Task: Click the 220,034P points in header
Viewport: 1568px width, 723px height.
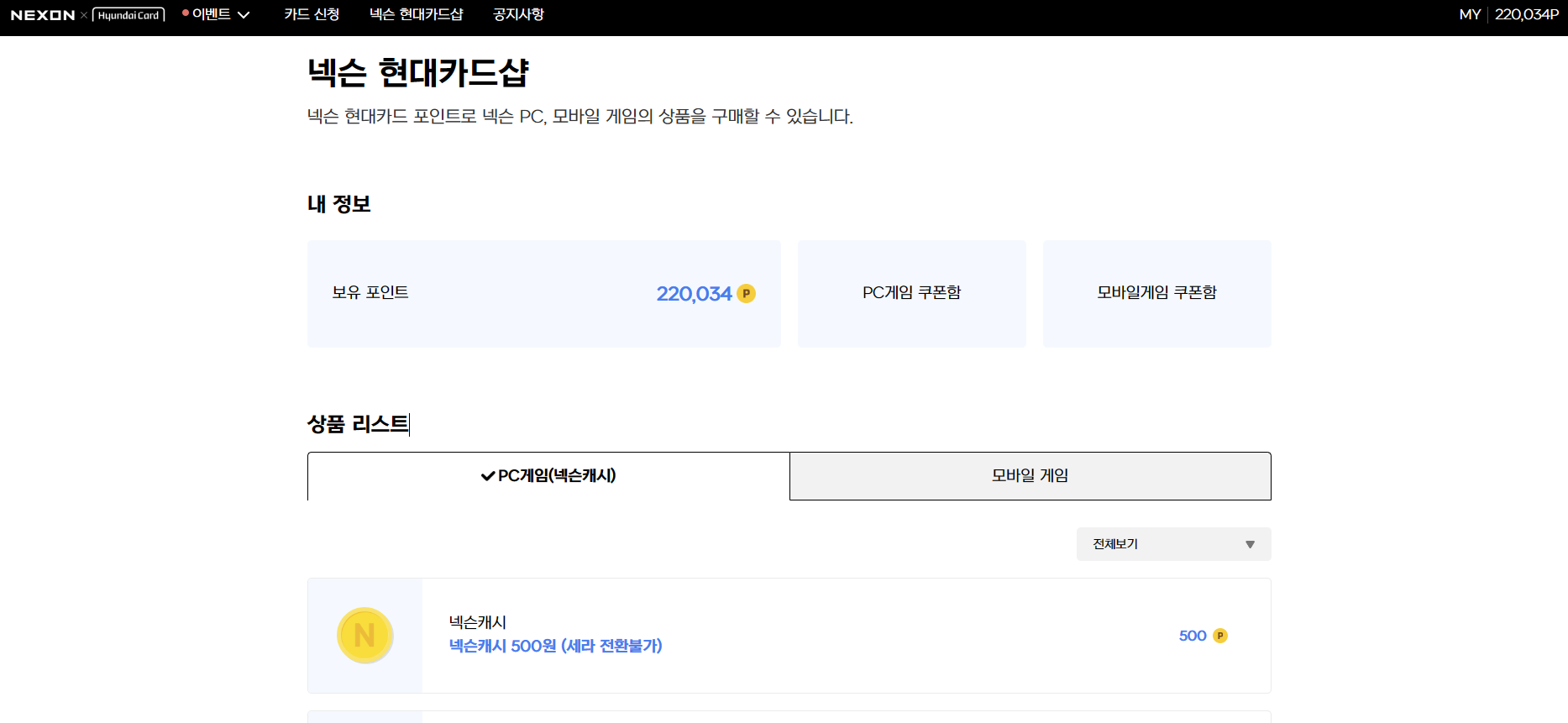Action: 1526,14
